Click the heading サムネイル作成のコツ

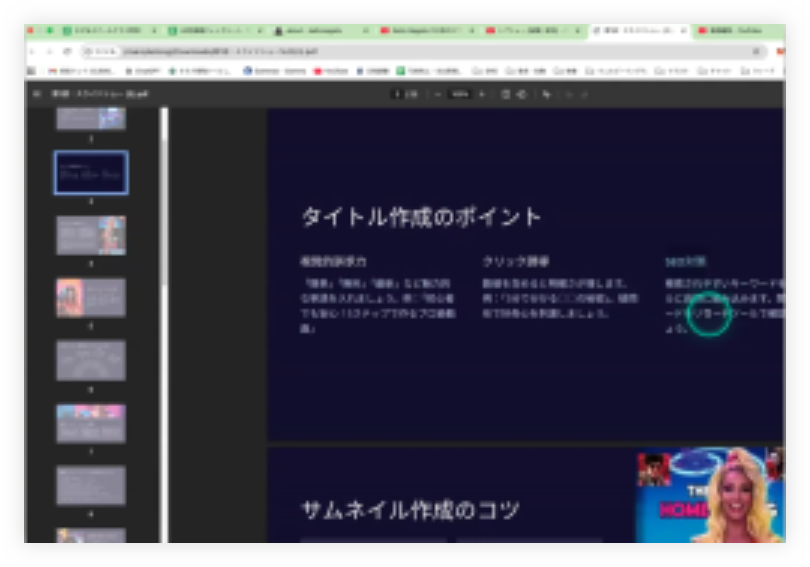[x=410, y=510]
